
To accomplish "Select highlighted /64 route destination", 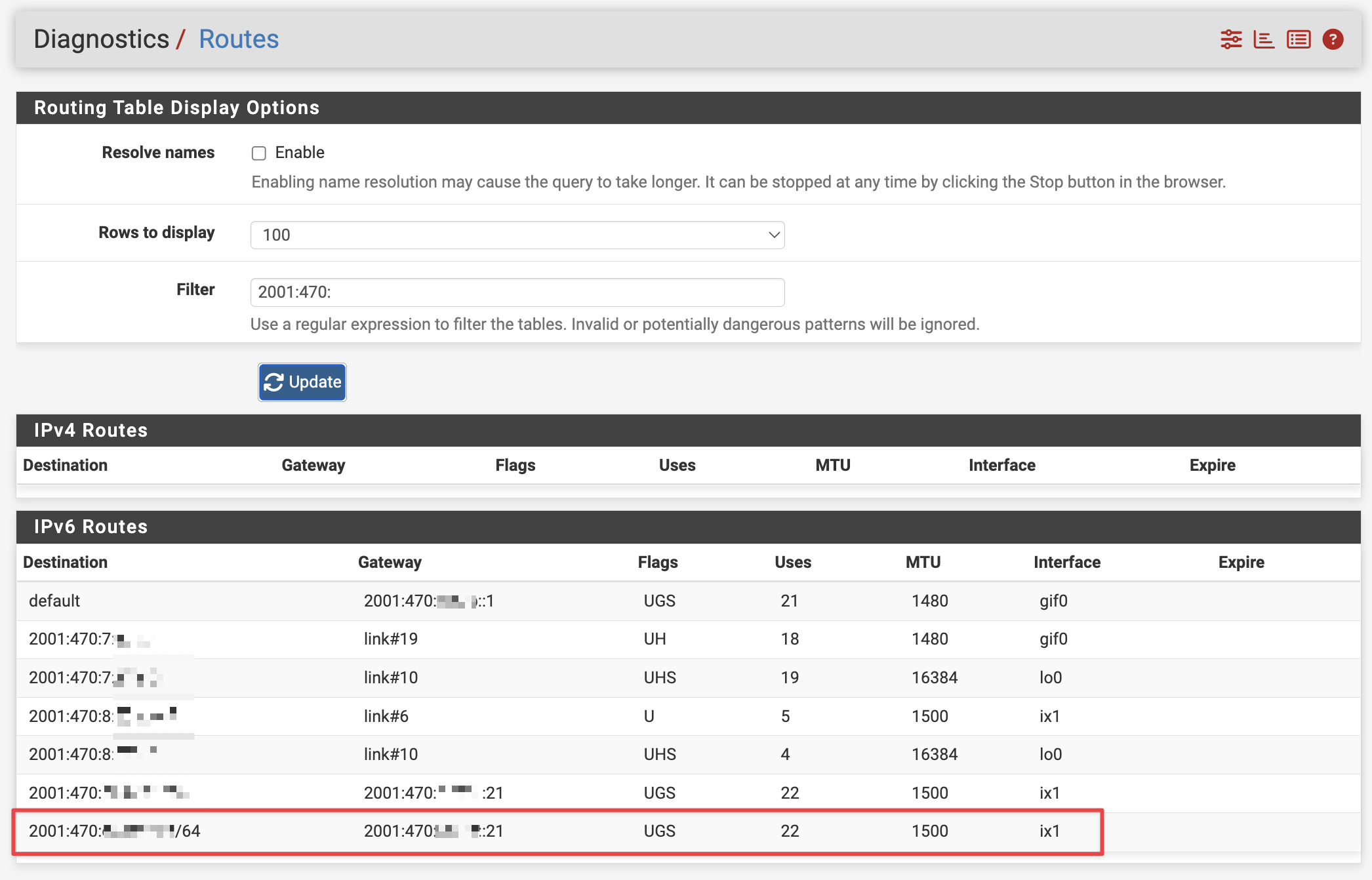I will tap(115, 831).
